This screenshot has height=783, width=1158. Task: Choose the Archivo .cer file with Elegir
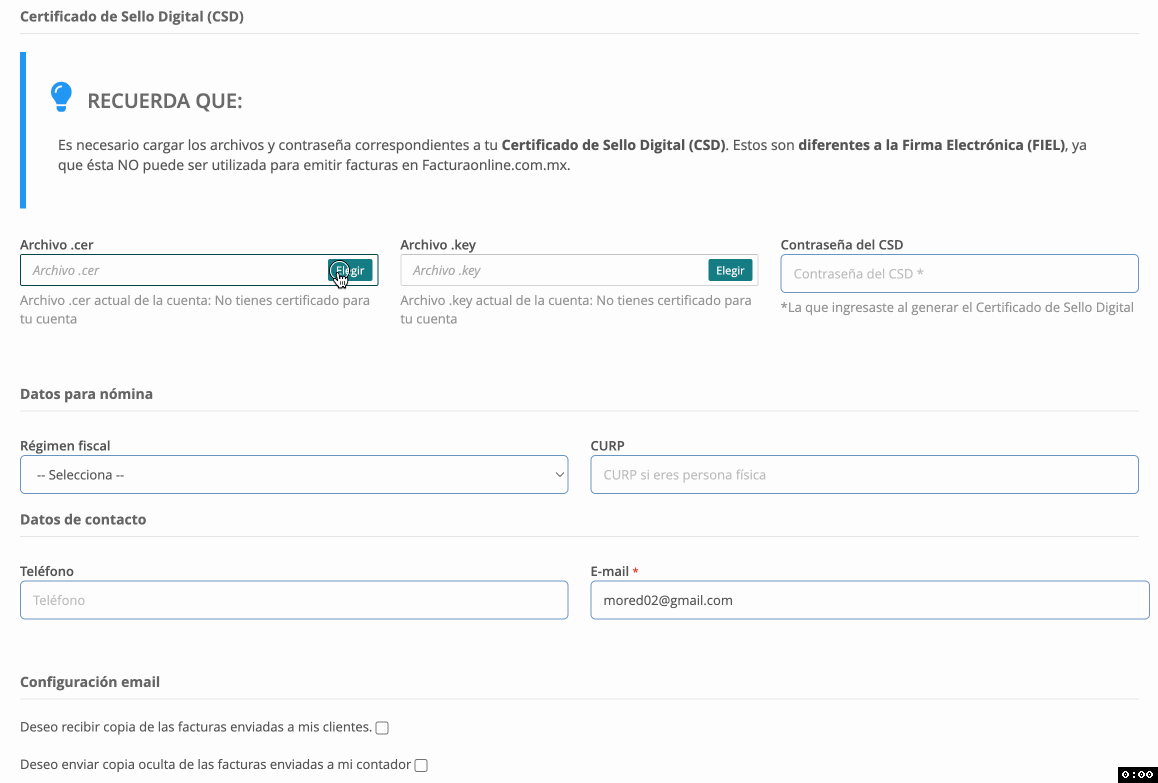tap(349, 270)
